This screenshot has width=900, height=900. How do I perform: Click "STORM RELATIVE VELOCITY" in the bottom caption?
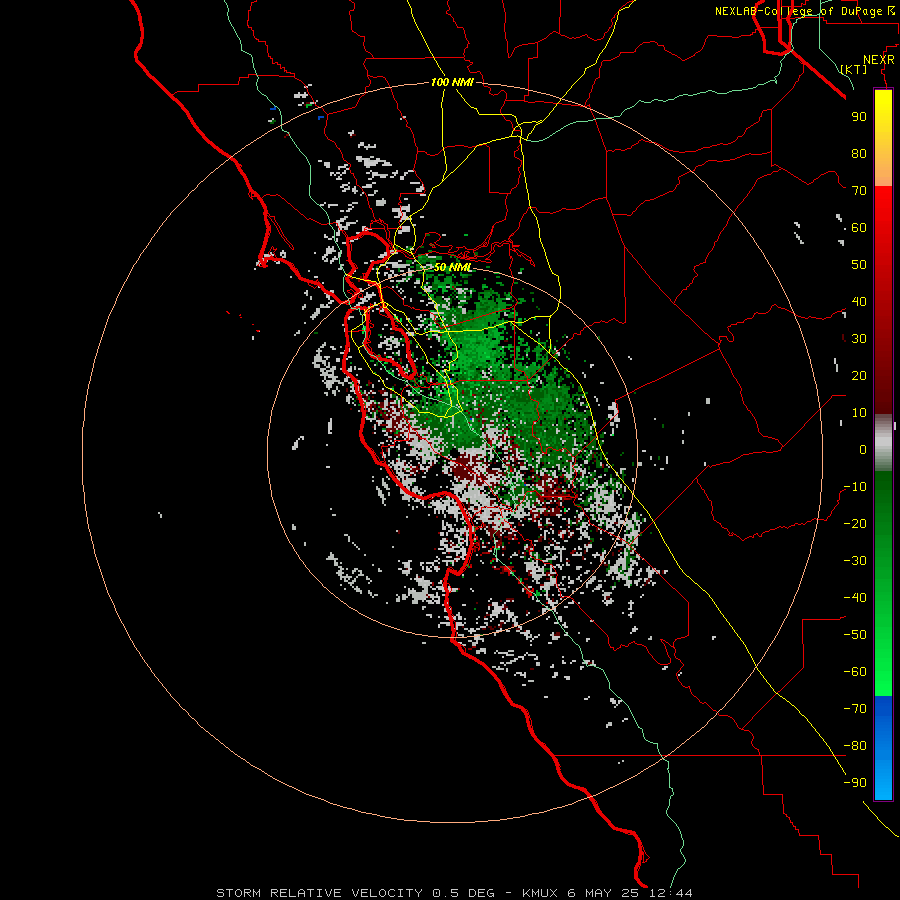coord(319,893)
